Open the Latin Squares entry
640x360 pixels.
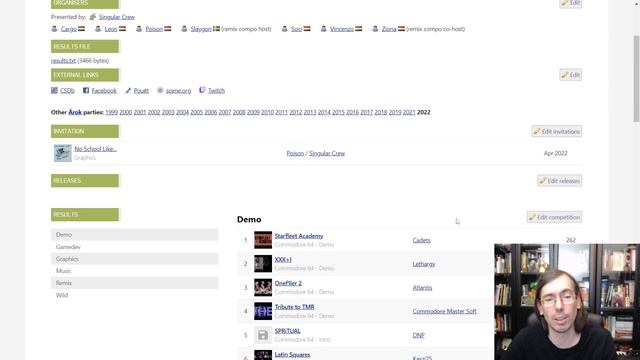(292, 355)
